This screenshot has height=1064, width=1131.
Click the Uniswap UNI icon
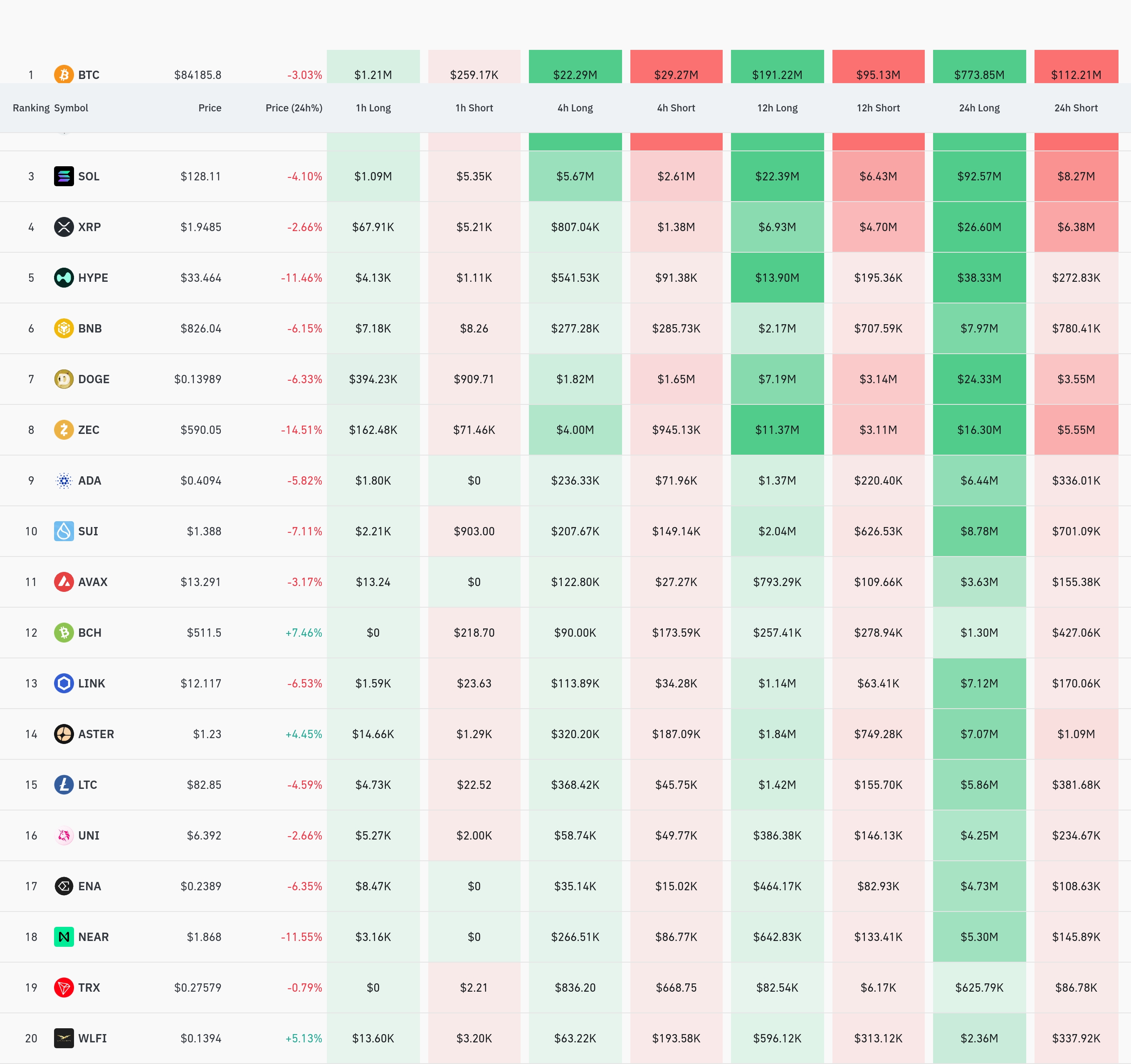click(64, 835)
